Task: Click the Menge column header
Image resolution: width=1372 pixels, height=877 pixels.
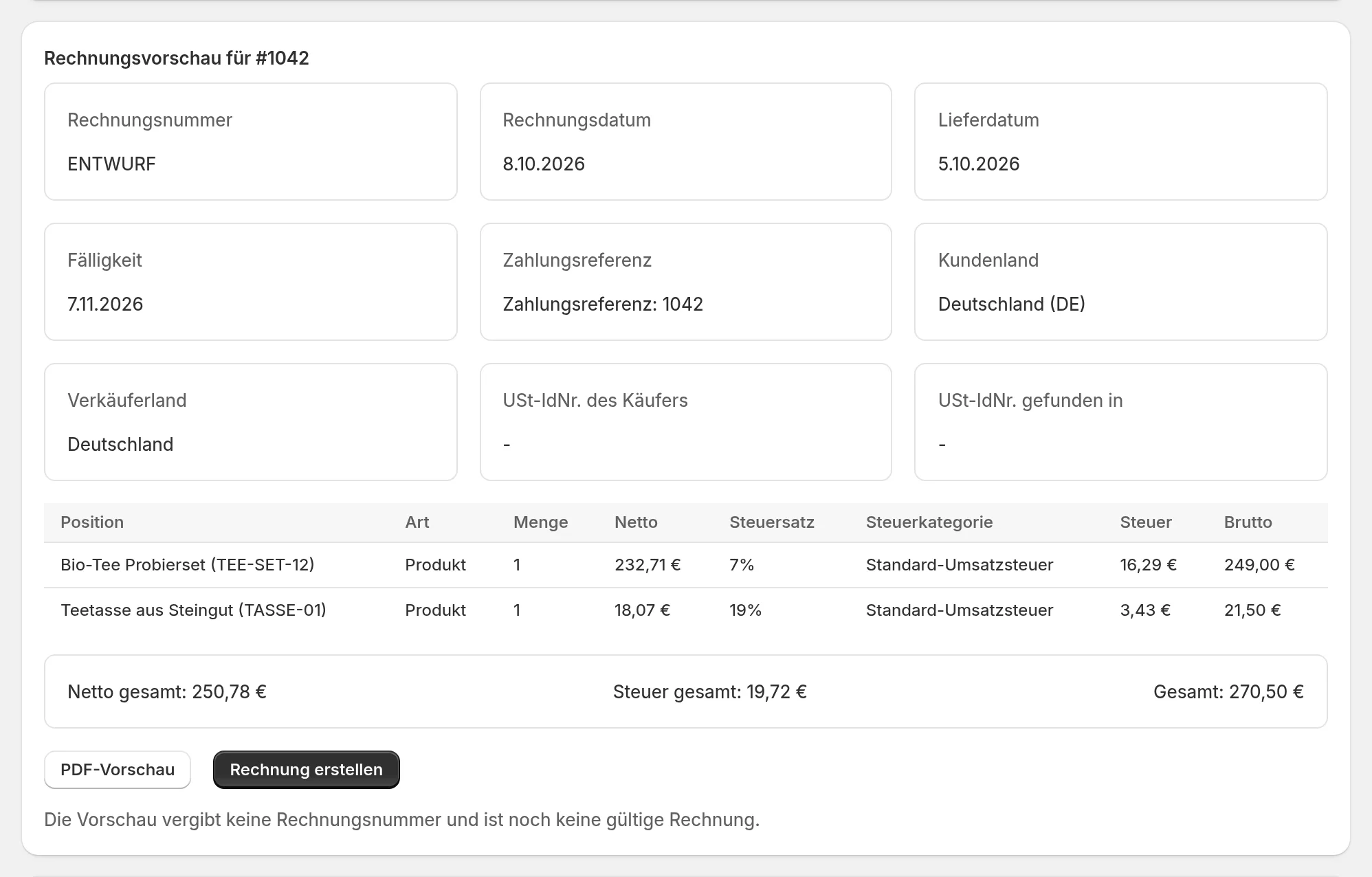Action: [541, 522]
